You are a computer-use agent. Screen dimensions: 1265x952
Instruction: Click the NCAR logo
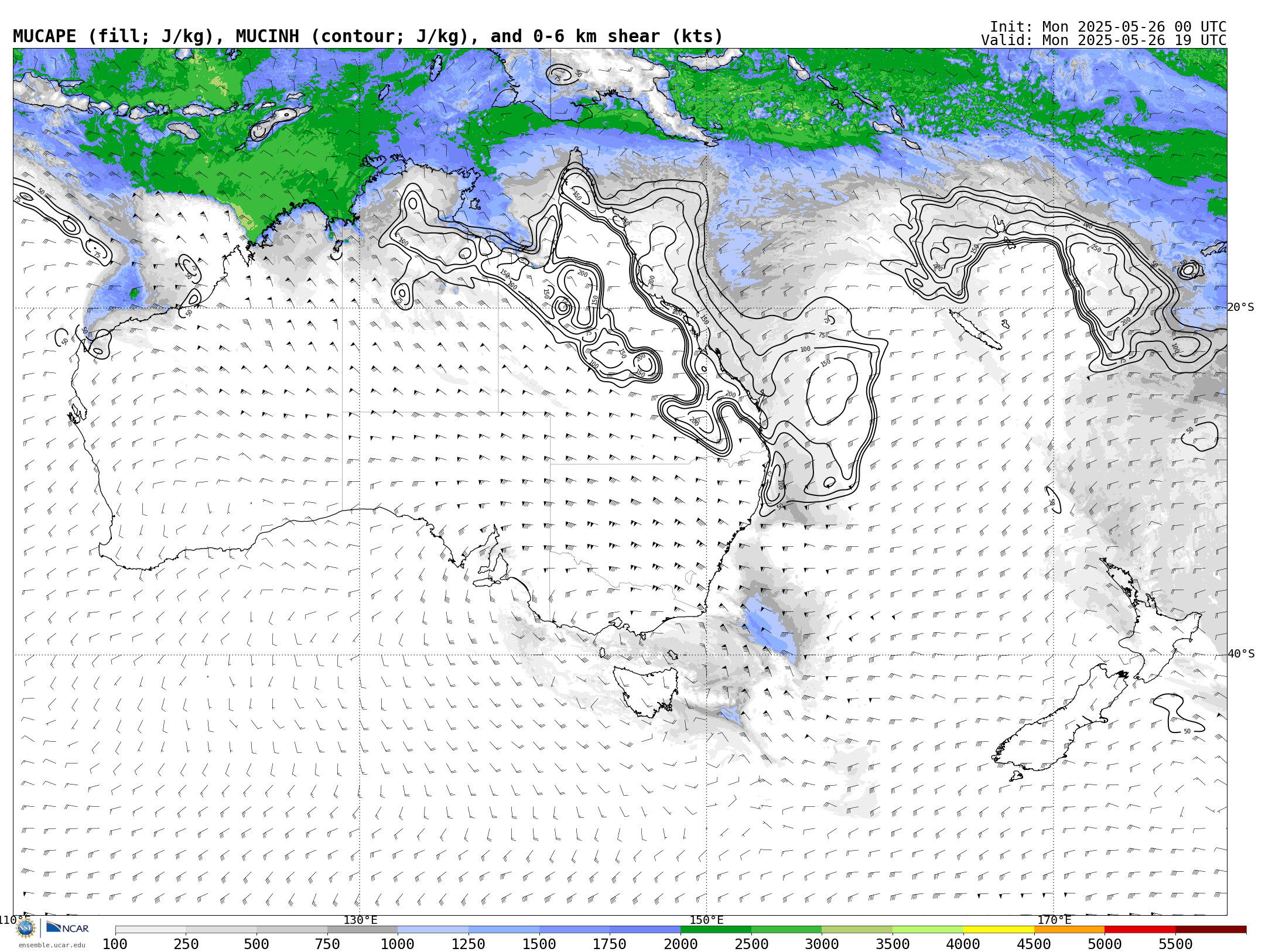(x=67, y=928)
